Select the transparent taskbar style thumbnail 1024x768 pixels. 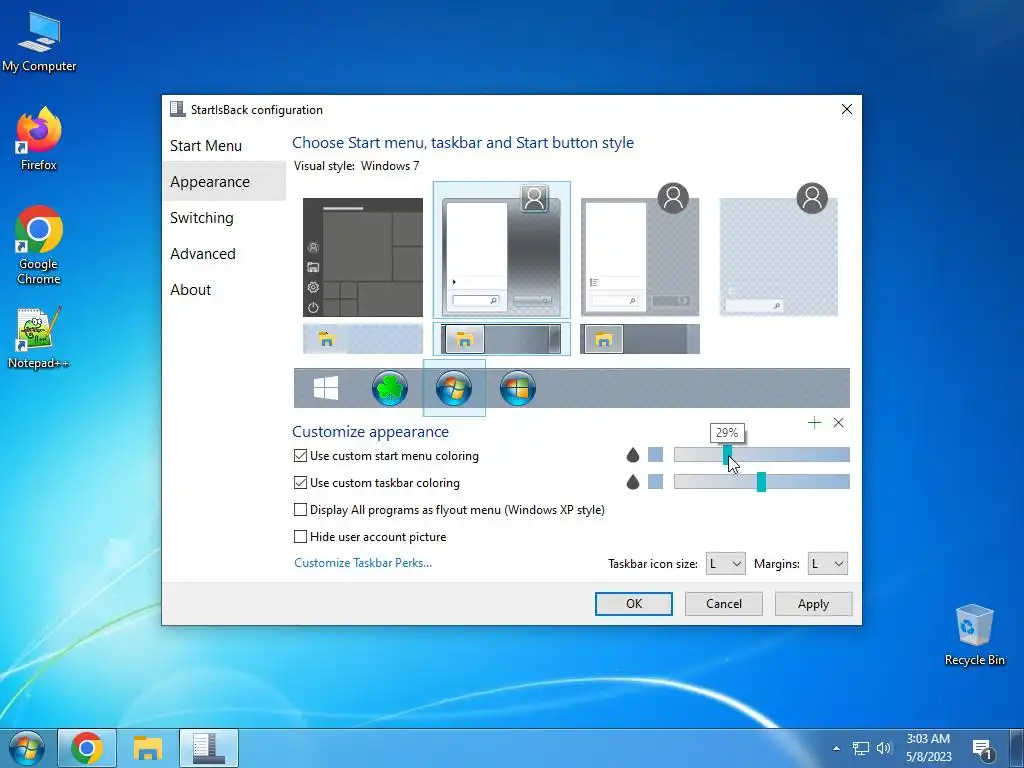362,339
